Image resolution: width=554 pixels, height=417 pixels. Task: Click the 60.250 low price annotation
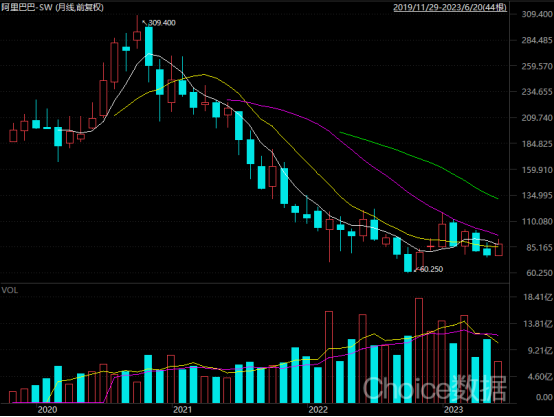[431, 269]
